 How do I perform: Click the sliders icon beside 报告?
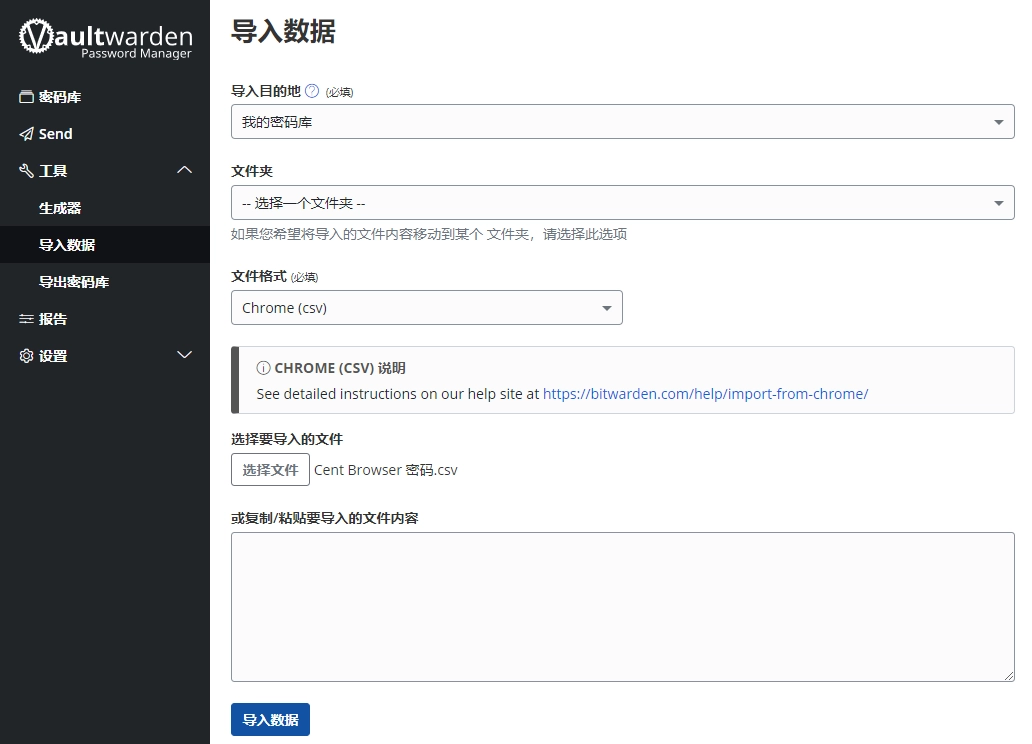(26, 319)
